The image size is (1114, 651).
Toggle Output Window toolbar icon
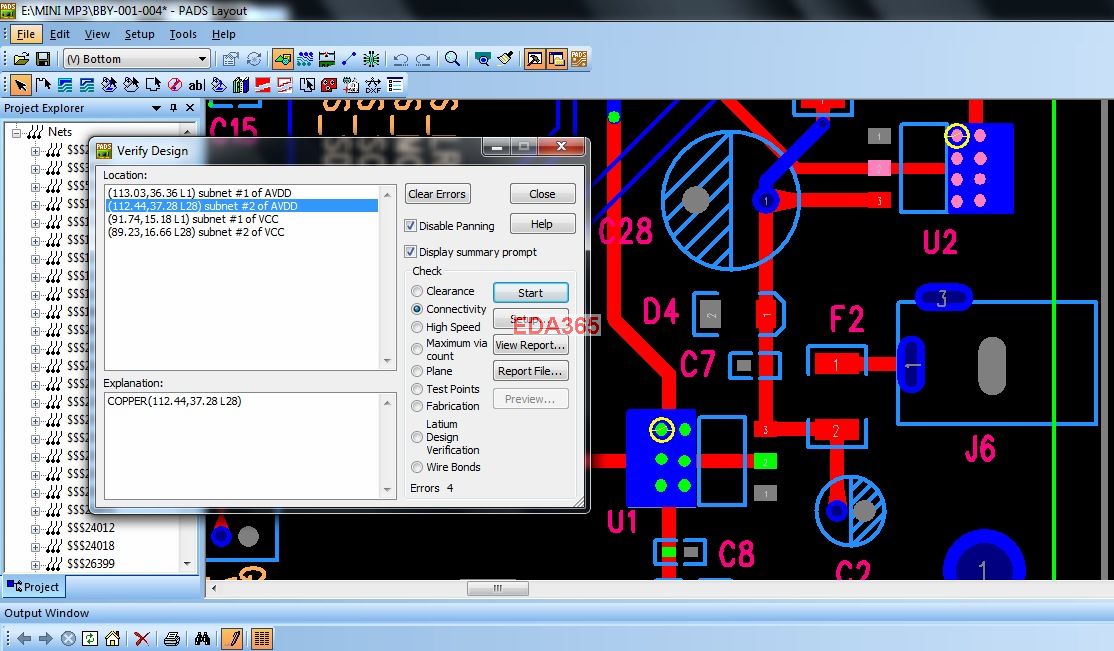tap(534, 59)
